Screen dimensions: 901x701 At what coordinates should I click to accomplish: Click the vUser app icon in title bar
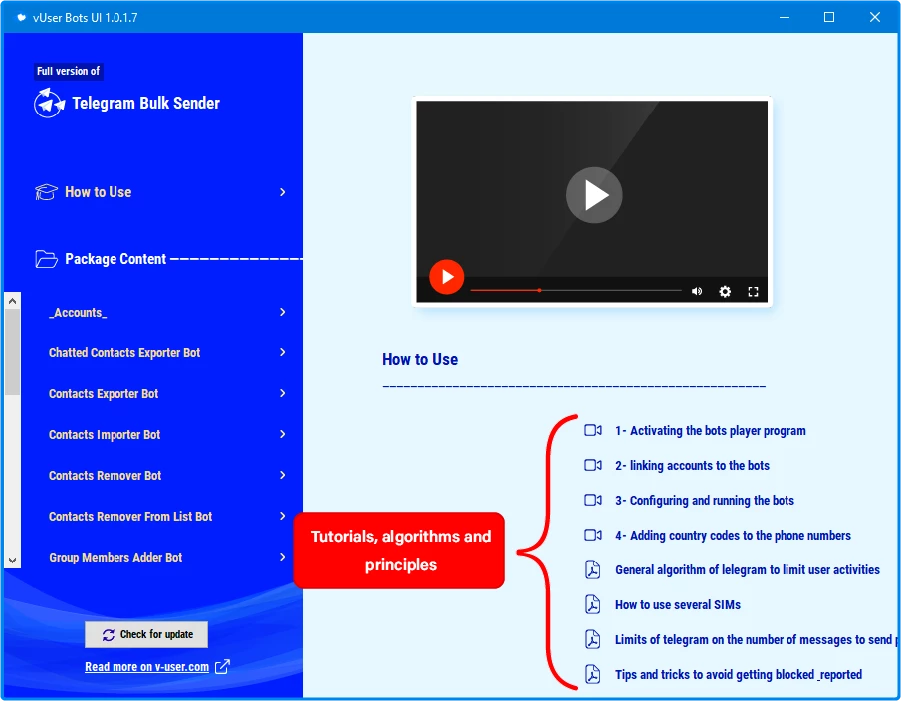coord(21,17)
